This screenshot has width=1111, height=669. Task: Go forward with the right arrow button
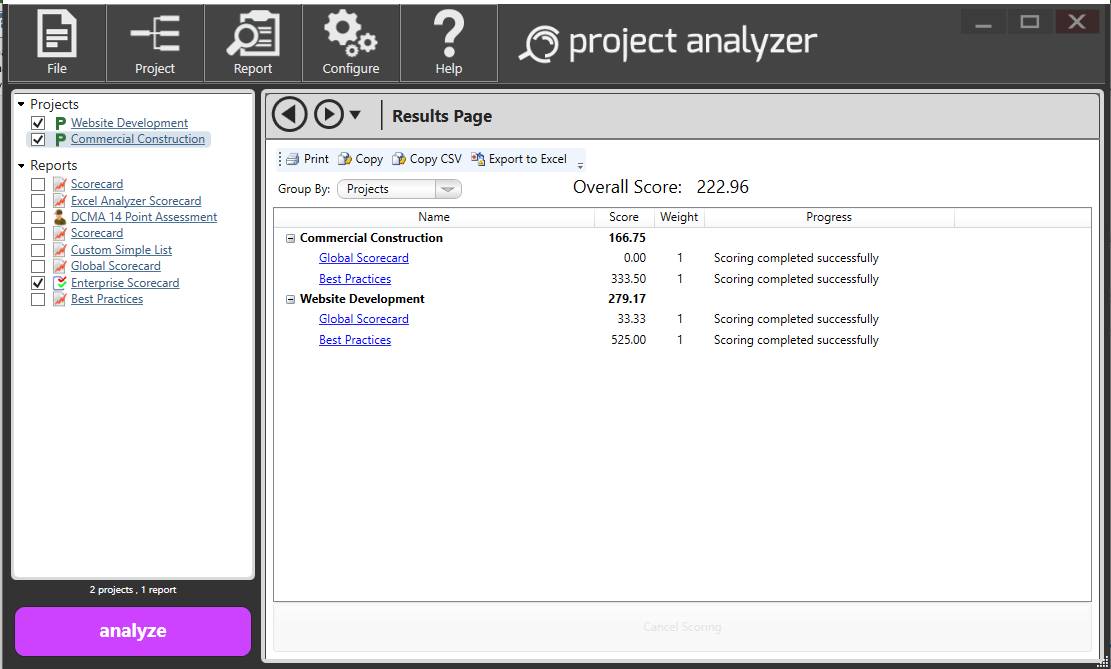[329, 115]
